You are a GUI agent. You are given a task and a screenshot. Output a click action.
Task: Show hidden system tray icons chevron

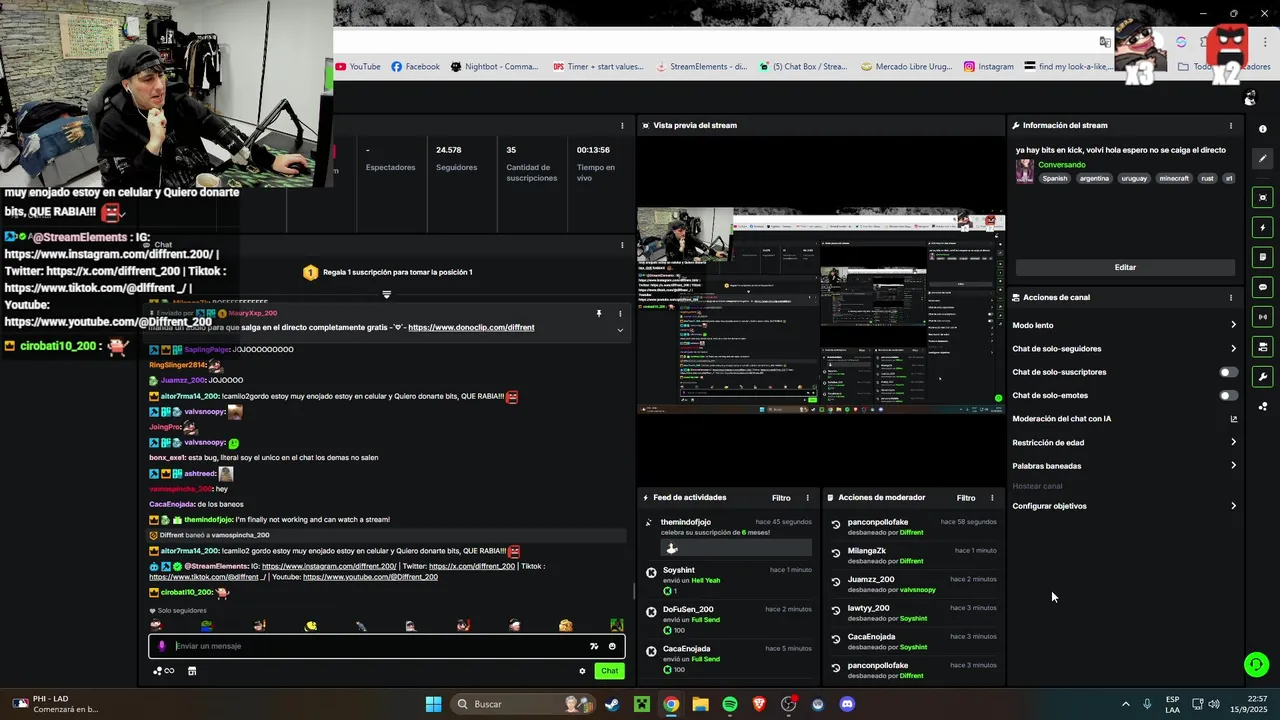tap(1125, 704)
